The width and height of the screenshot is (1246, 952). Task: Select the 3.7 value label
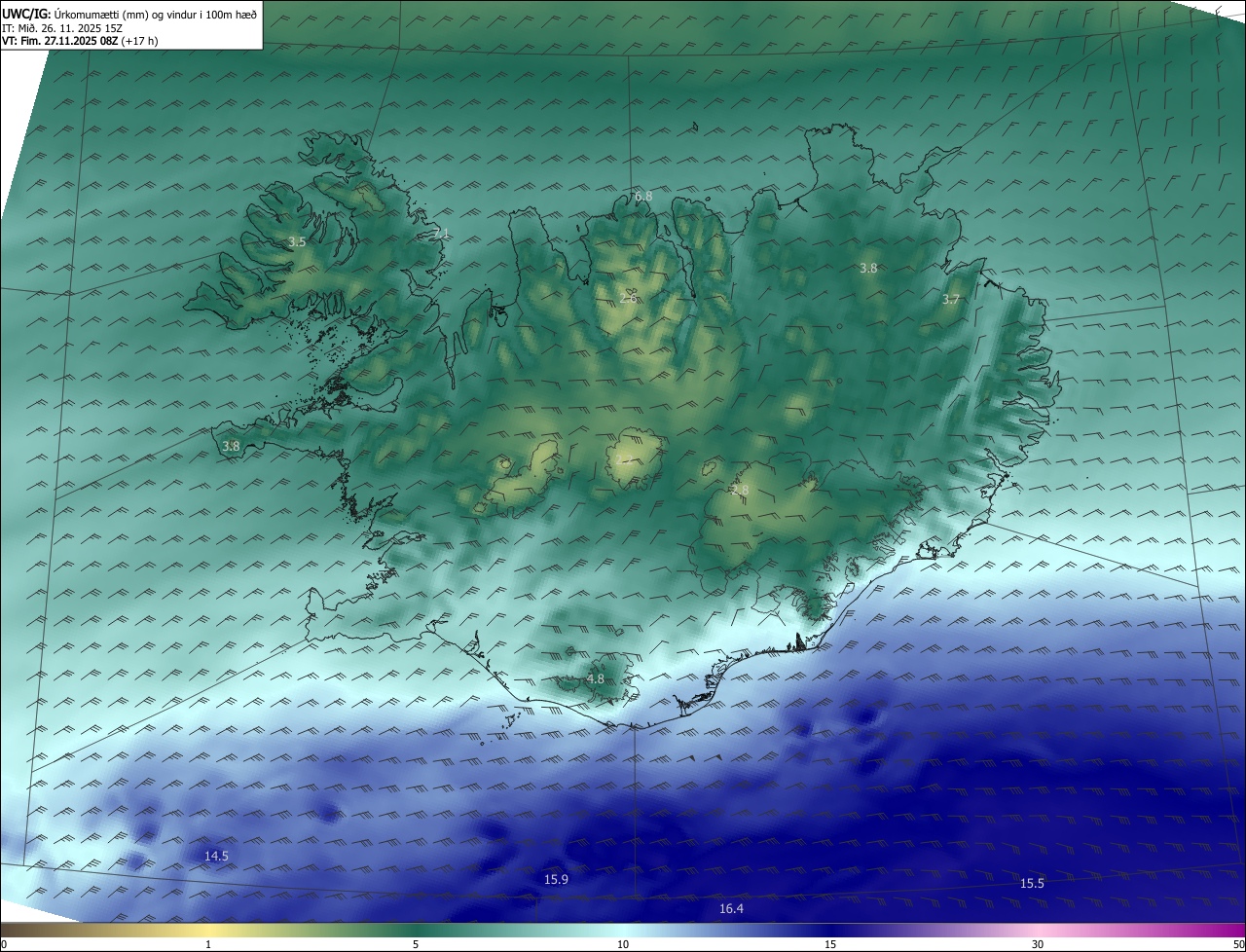click(x=951, y=300)
